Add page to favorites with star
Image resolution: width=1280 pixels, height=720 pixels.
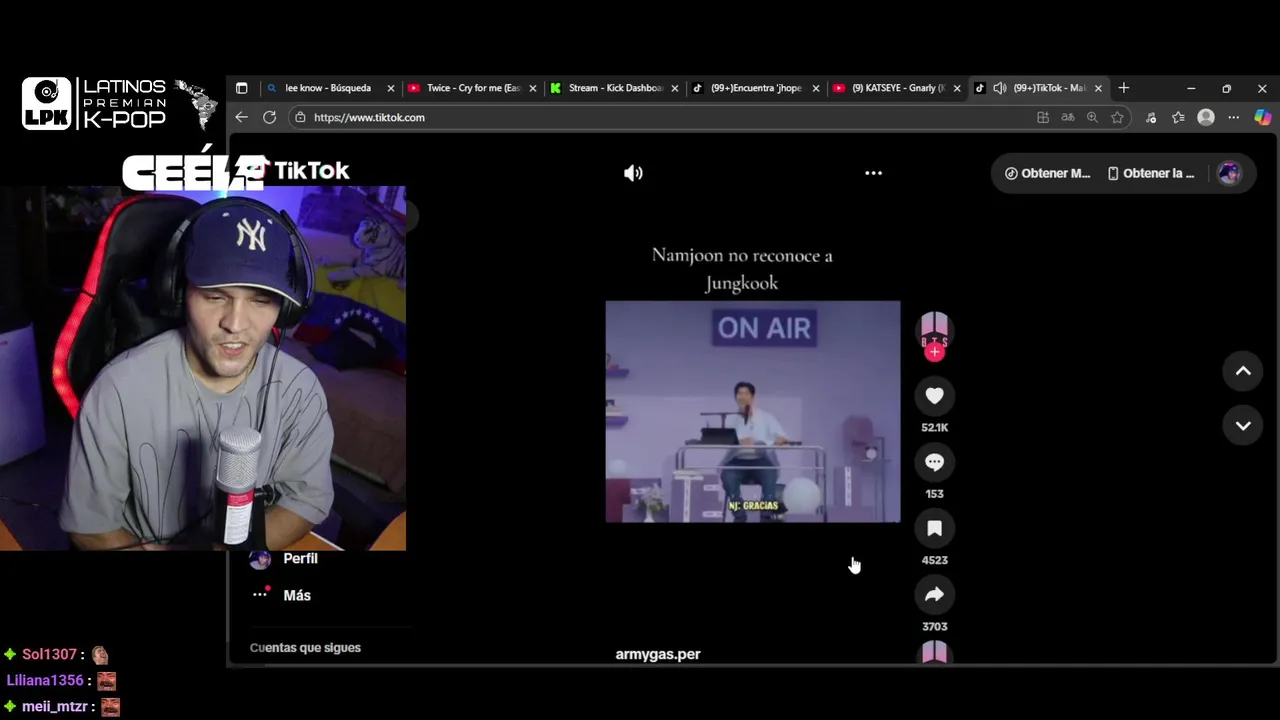click(1117, 117)
